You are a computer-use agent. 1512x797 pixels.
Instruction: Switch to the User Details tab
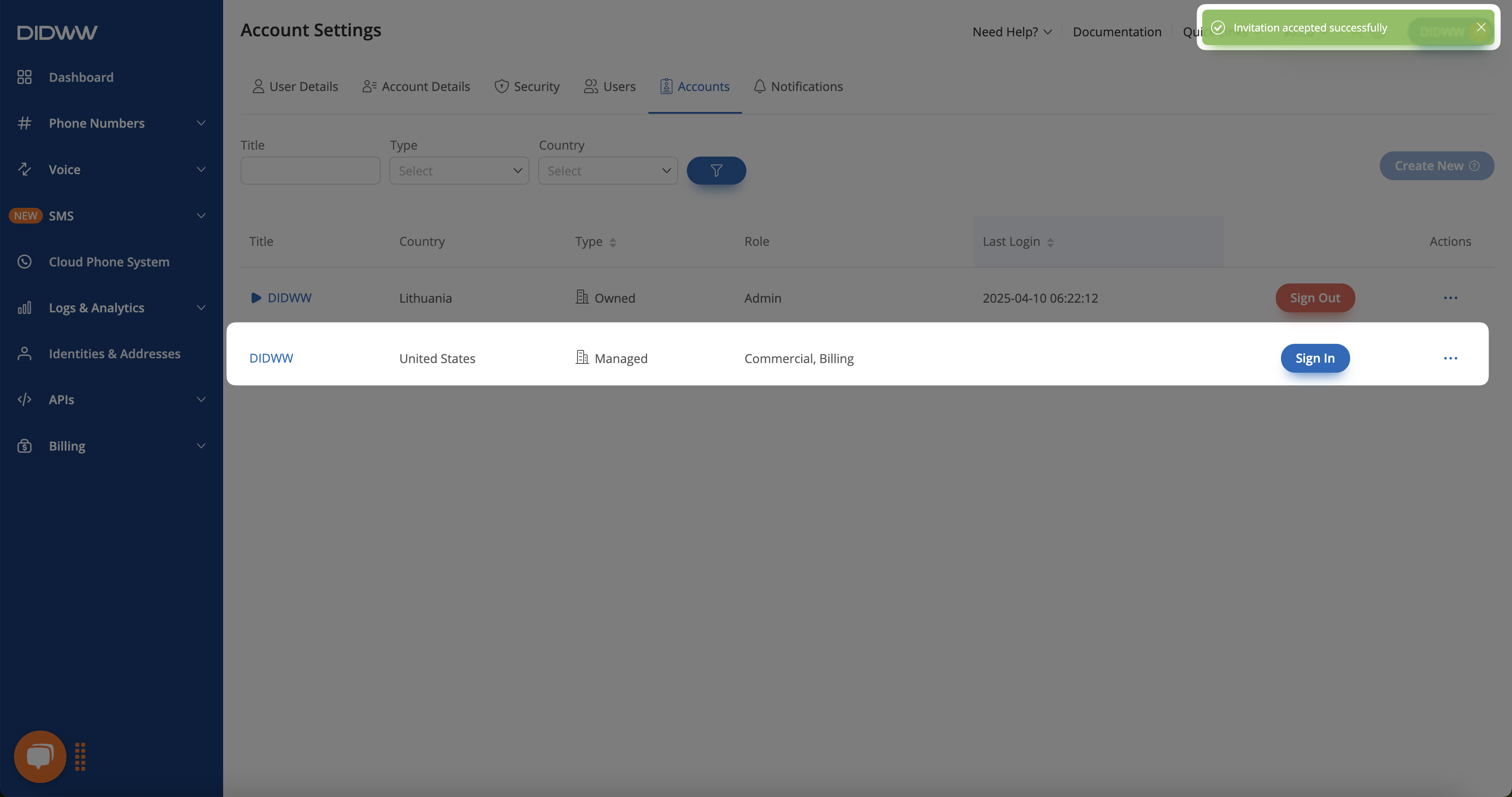click(x=294, y=87)
